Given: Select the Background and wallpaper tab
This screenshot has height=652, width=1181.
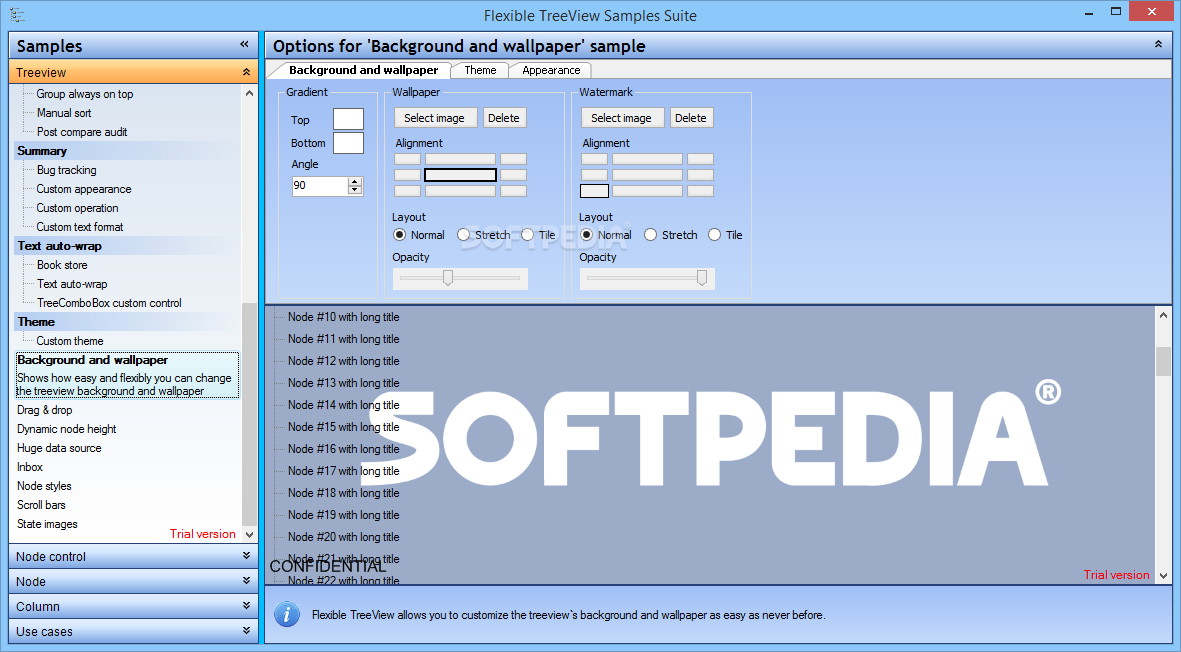Looking at the screenshot, I should (363, 70).
